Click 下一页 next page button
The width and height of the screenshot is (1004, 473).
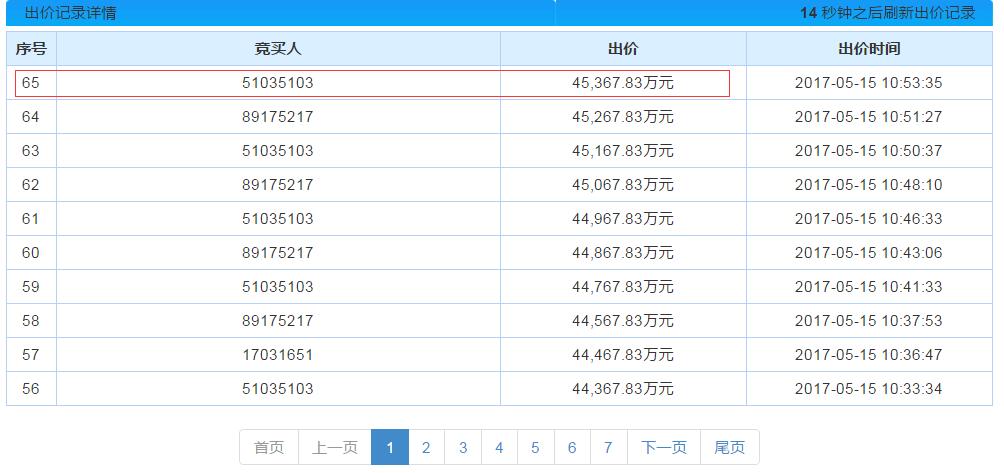(664, 447)
